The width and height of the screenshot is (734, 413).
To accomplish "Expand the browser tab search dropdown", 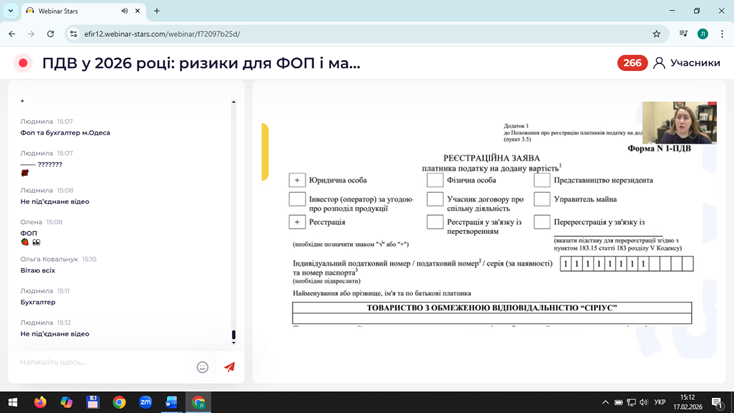I will coord(11,11).
